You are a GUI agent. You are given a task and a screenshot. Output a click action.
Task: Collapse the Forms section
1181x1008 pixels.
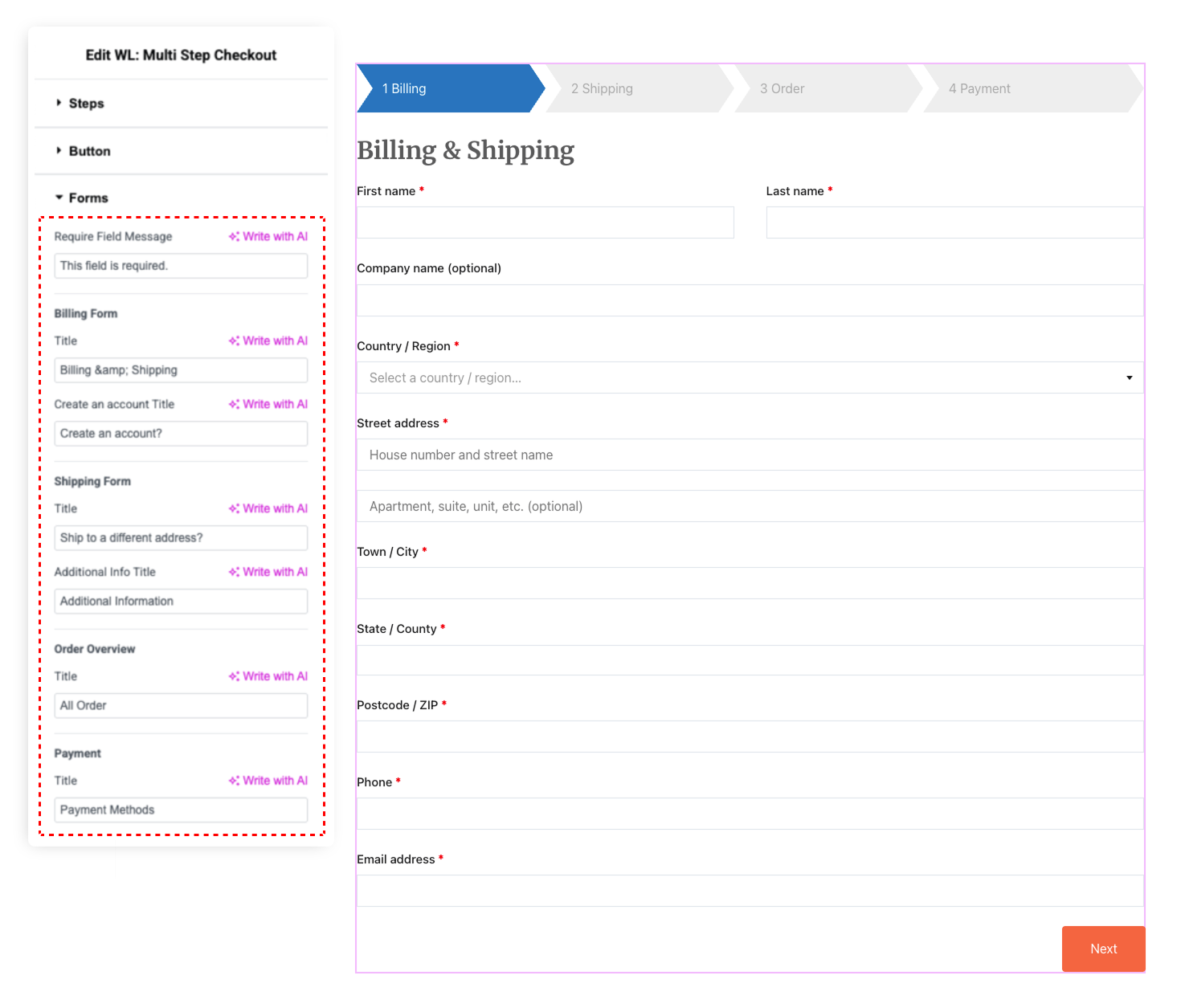point(88,197)
